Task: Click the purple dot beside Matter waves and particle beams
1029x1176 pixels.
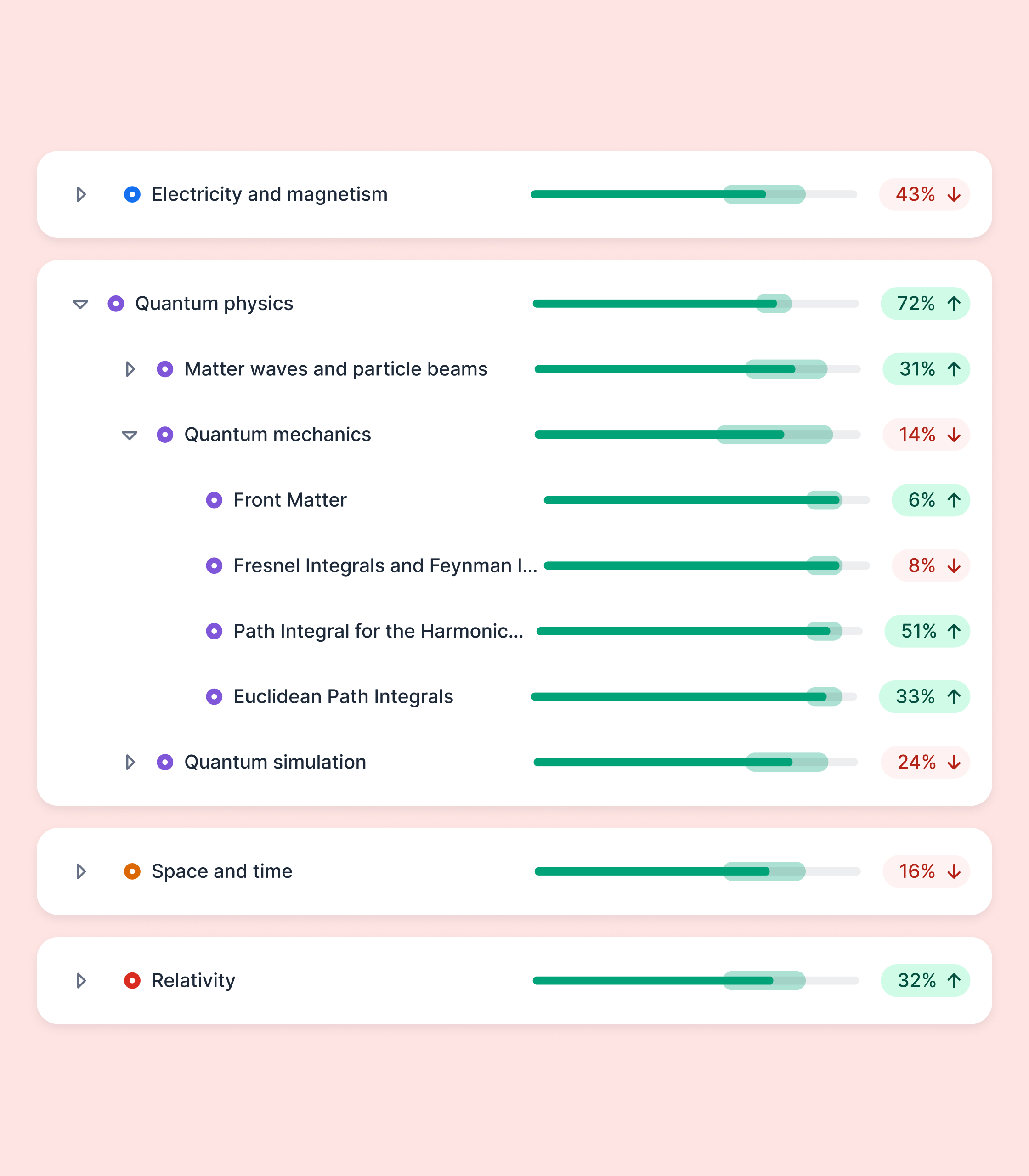Action: 165,369
